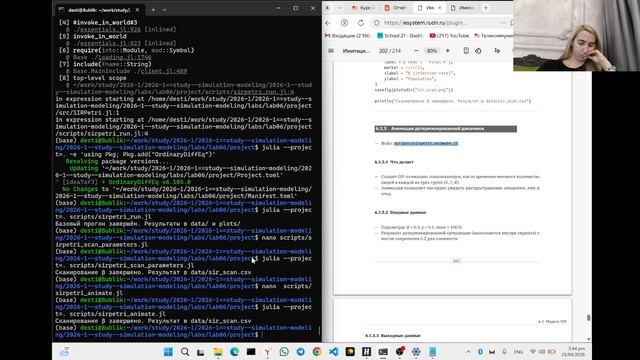Zoom in the PDF with plus button
This screenshot has width=640, height=360.
(448, 51)
